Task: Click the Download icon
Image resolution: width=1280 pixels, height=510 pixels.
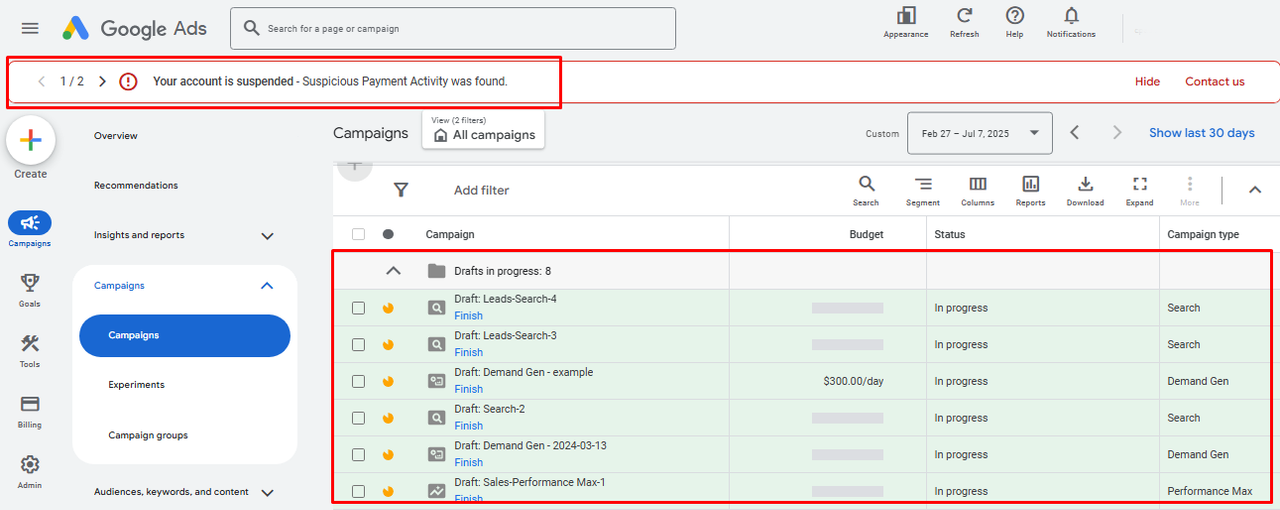Action: tap(1085, 184)
